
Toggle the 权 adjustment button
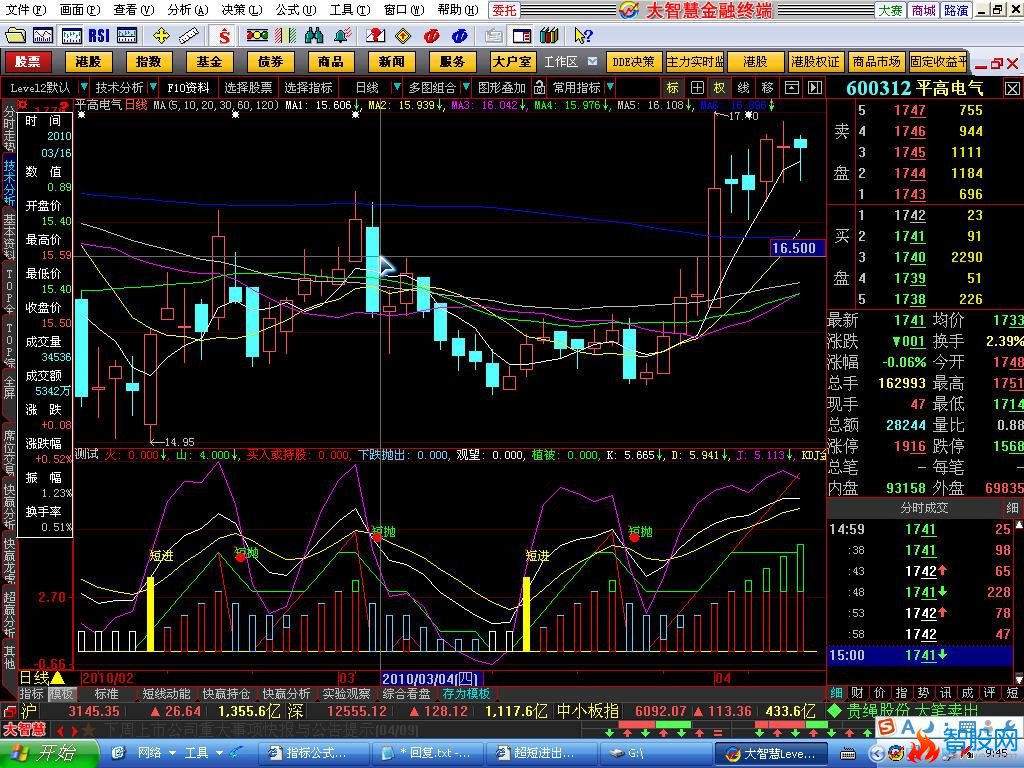click(720, 88)
